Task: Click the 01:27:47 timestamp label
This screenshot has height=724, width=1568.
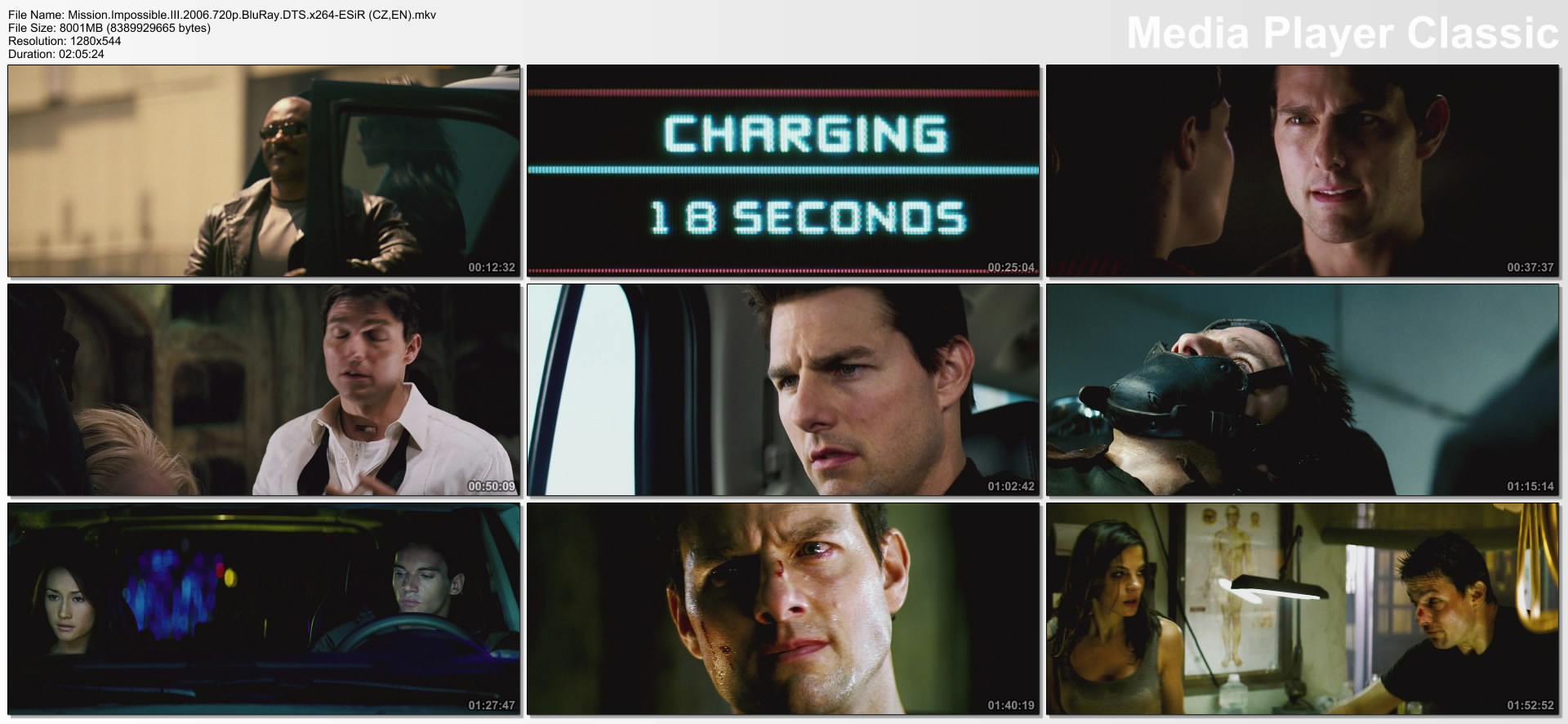Action: [x=492, y=705]
